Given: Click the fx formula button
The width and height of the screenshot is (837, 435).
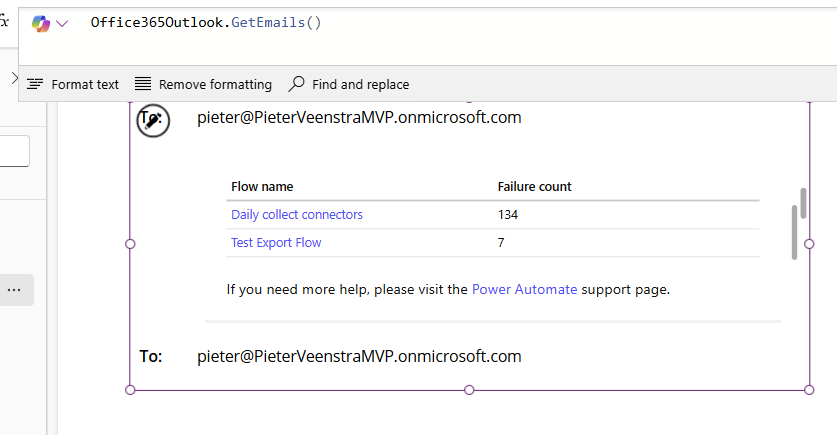Looking at the screenshot, I should (x=4, y=22).
